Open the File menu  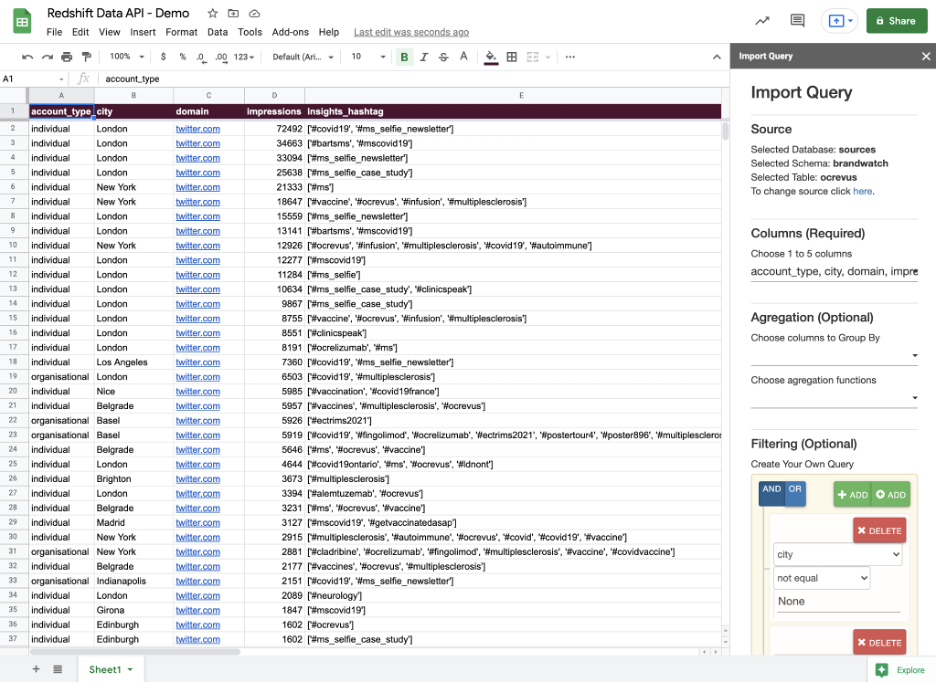pyautogui.click(x=54, y=32)
